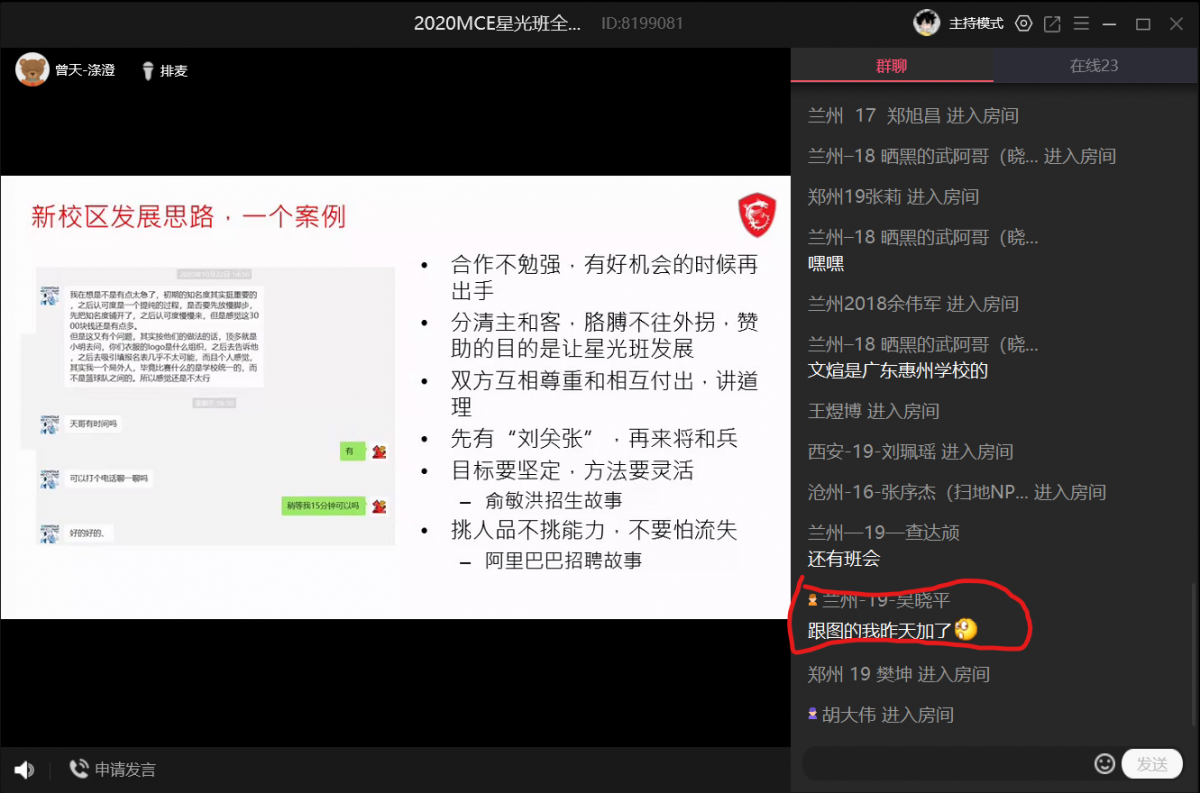
Task: Click the slide title 新校区发展思路，一个案例
Action: pos(189,216)
